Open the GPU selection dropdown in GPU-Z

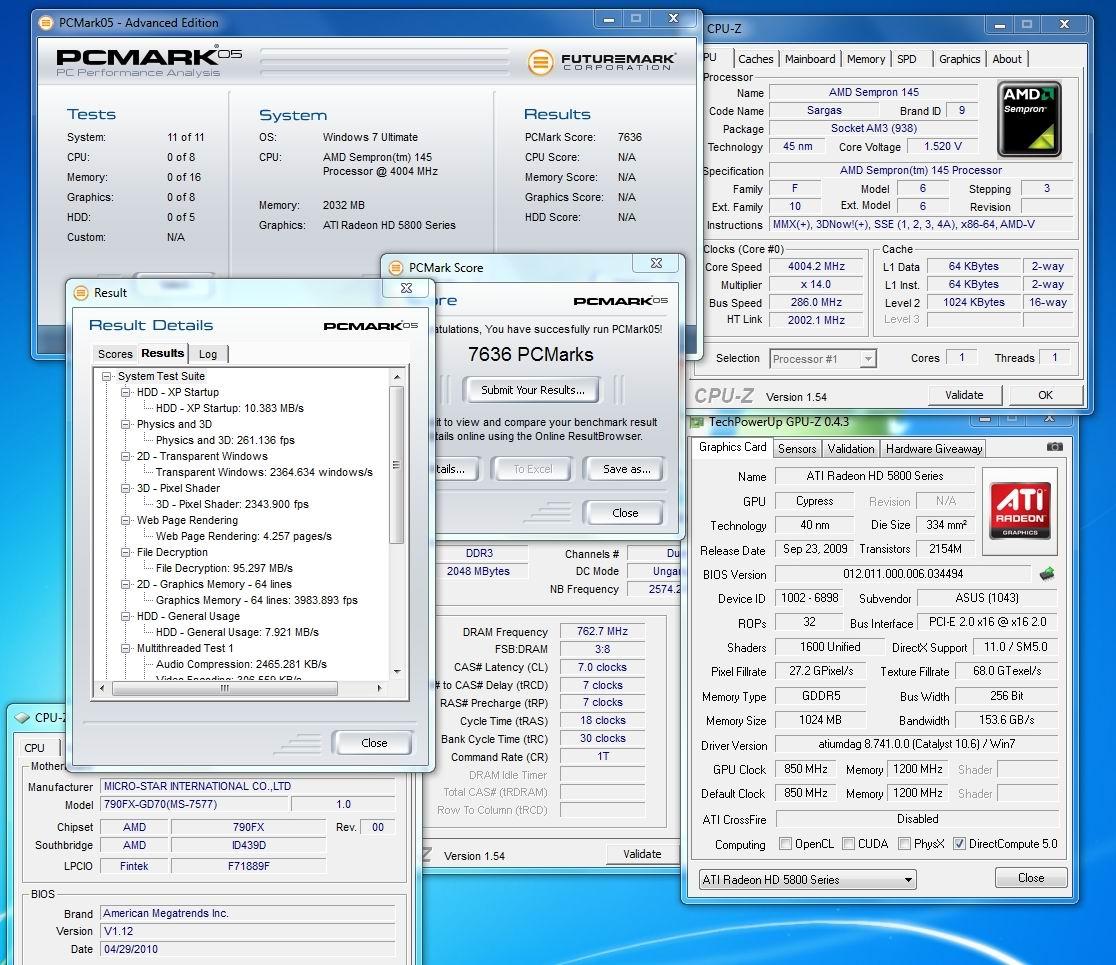[x=808, y=880]
